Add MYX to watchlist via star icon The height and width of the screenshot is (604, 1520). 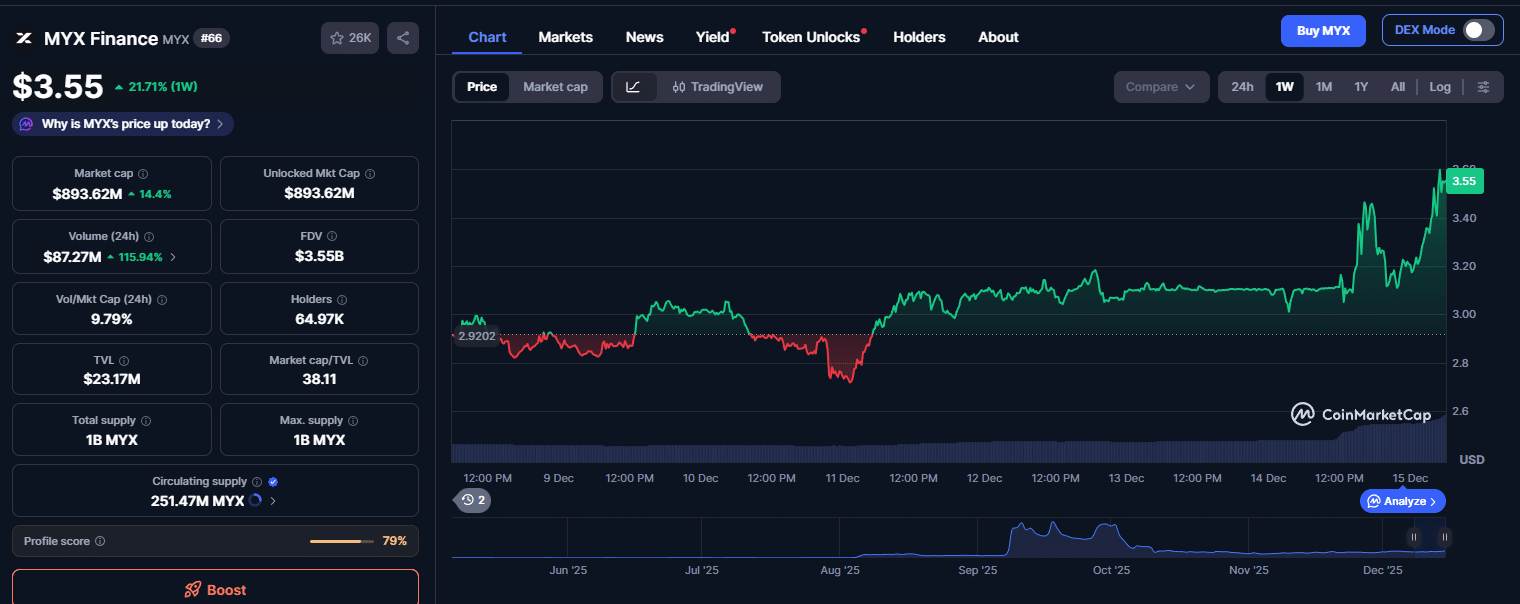click(336, 37)
